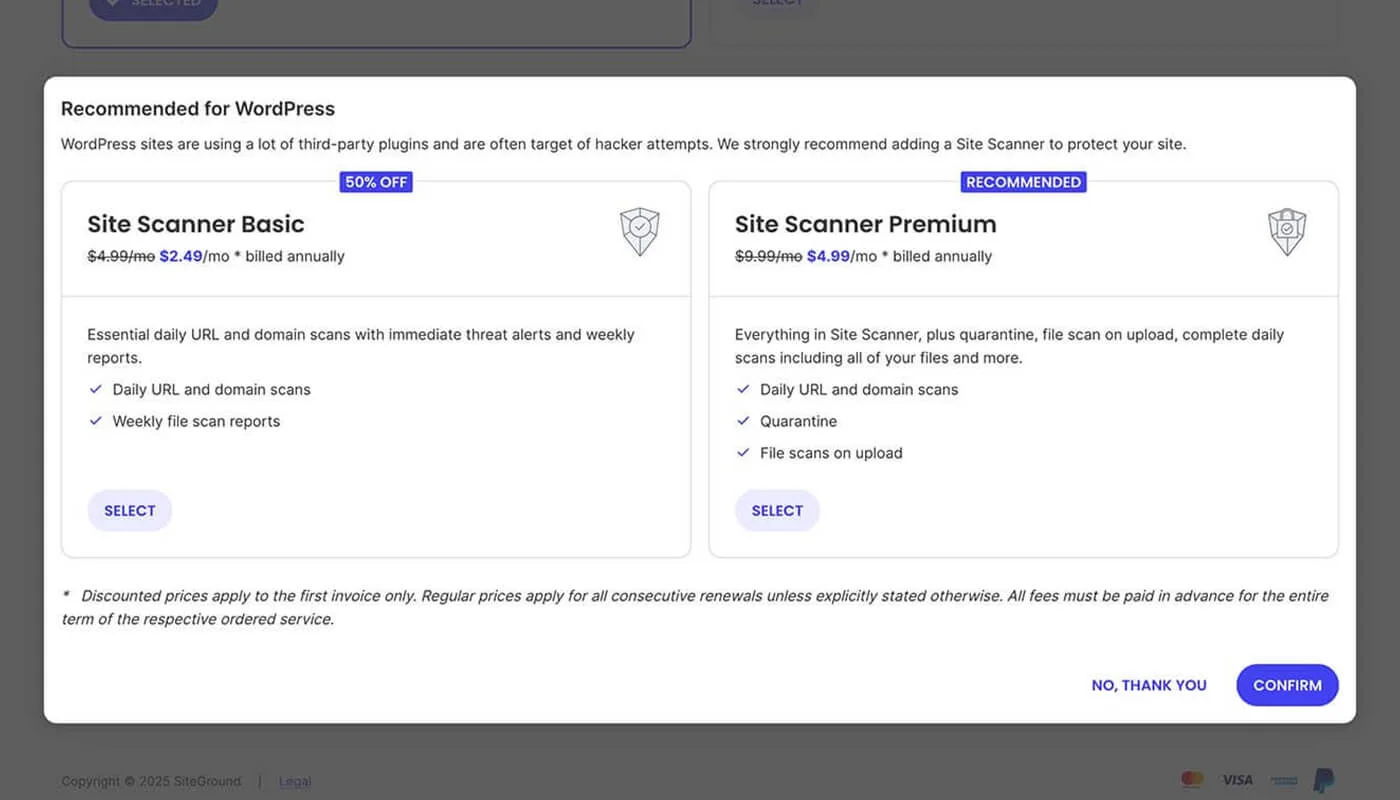This screenshot has width=1400, height=800.
Task: Click the RECOMMENDED badge on Premium card
Action: click(1023, 182)
